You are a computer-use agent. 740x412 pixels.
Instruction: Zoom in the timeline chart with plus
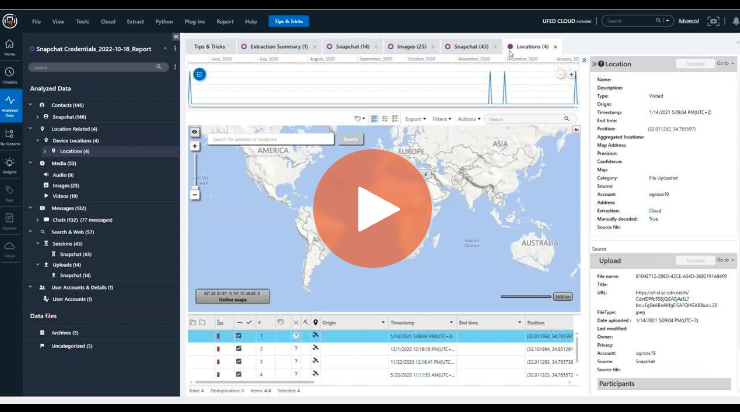(x=571, y=75)
